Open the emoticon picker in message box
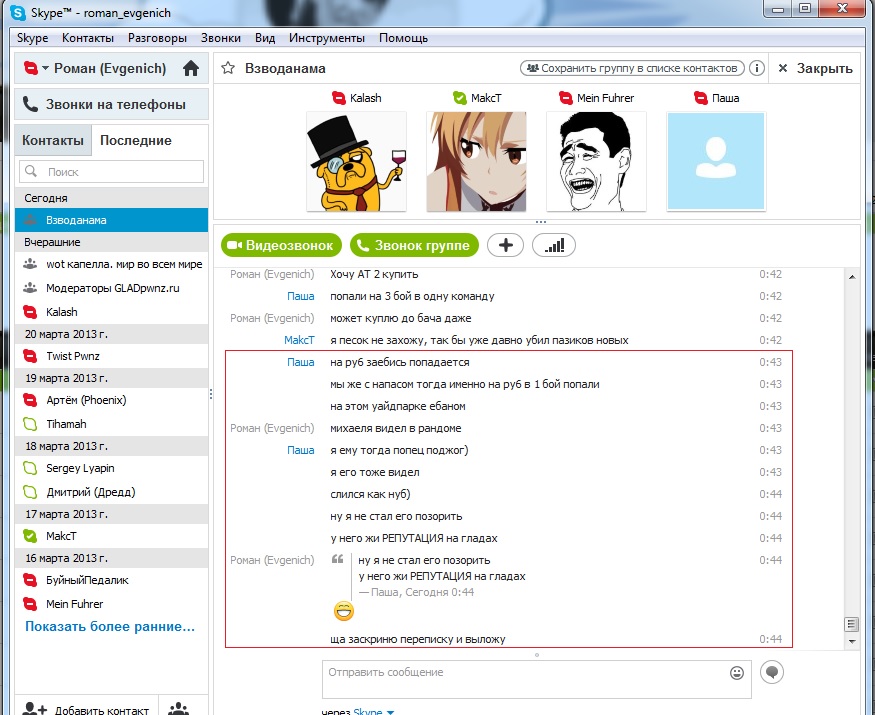The height and width of the screenshot is (715, 875). click(737, 672)
